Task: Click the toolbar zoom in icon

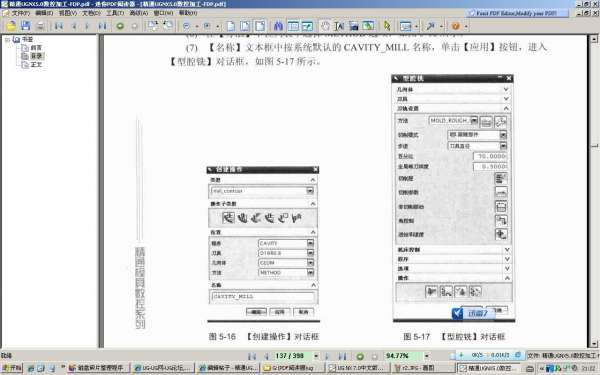Action: pyautogui.click(x=207, y=26)
